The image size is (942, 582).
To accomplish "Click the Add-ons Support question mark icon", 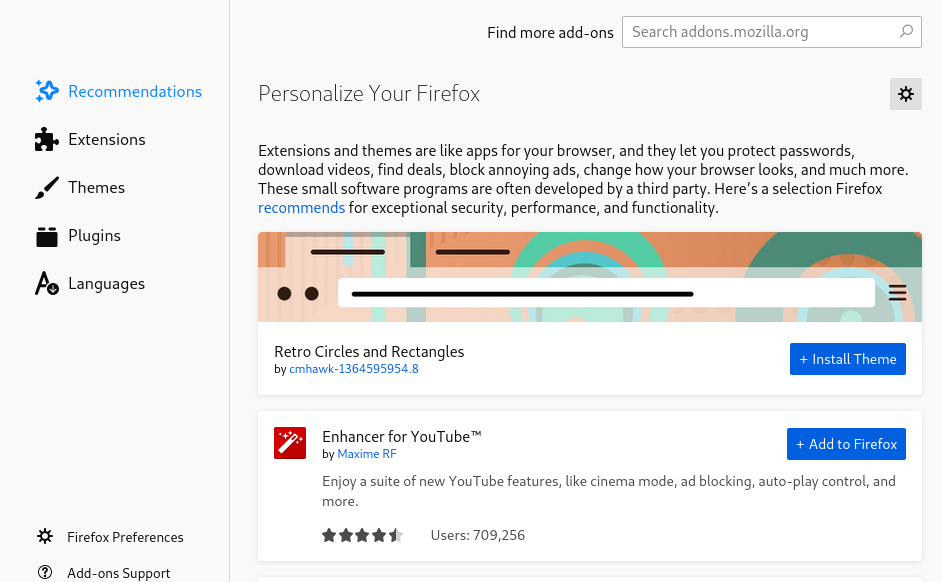I will point(45,573).
